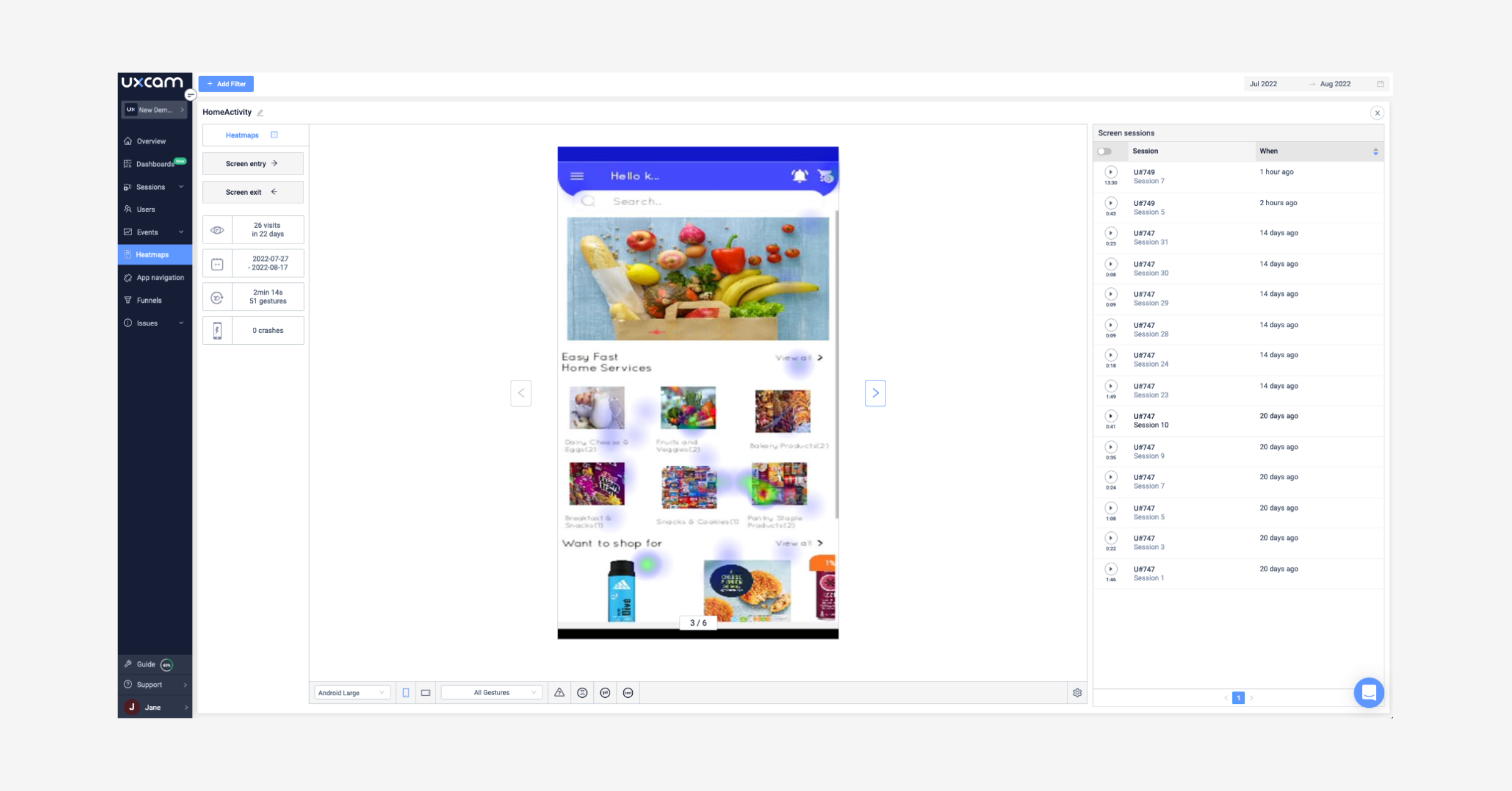Open the All Gestures filter dropdown
The width and height of the screenshot is (1512, 791).
[x=491, y=692]
